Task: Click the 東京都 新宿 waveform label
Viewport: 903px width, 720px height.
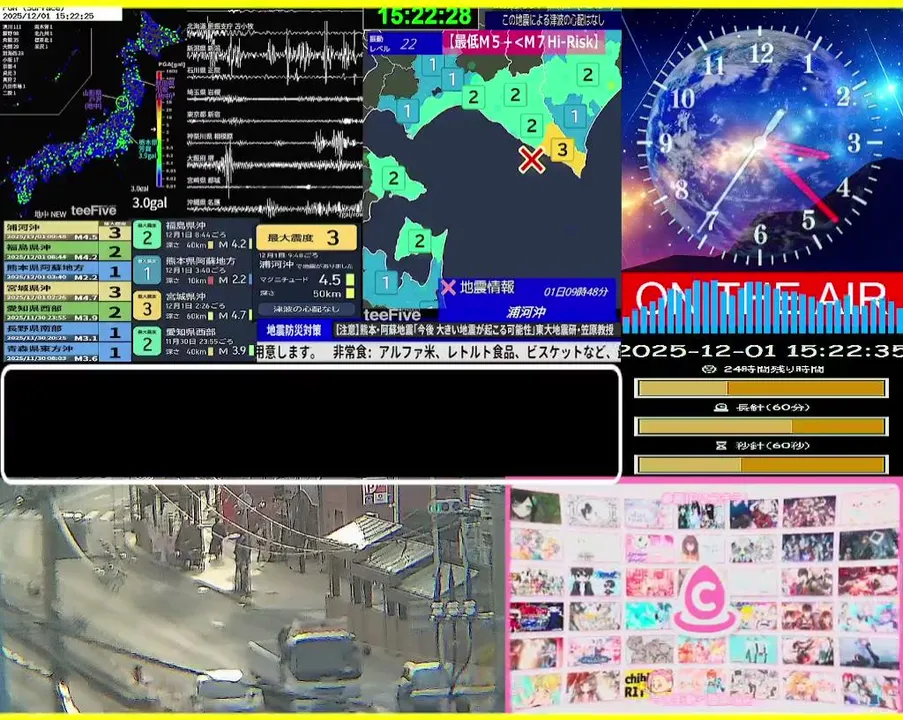Action: pyautogui.click(x=204, y=115)
